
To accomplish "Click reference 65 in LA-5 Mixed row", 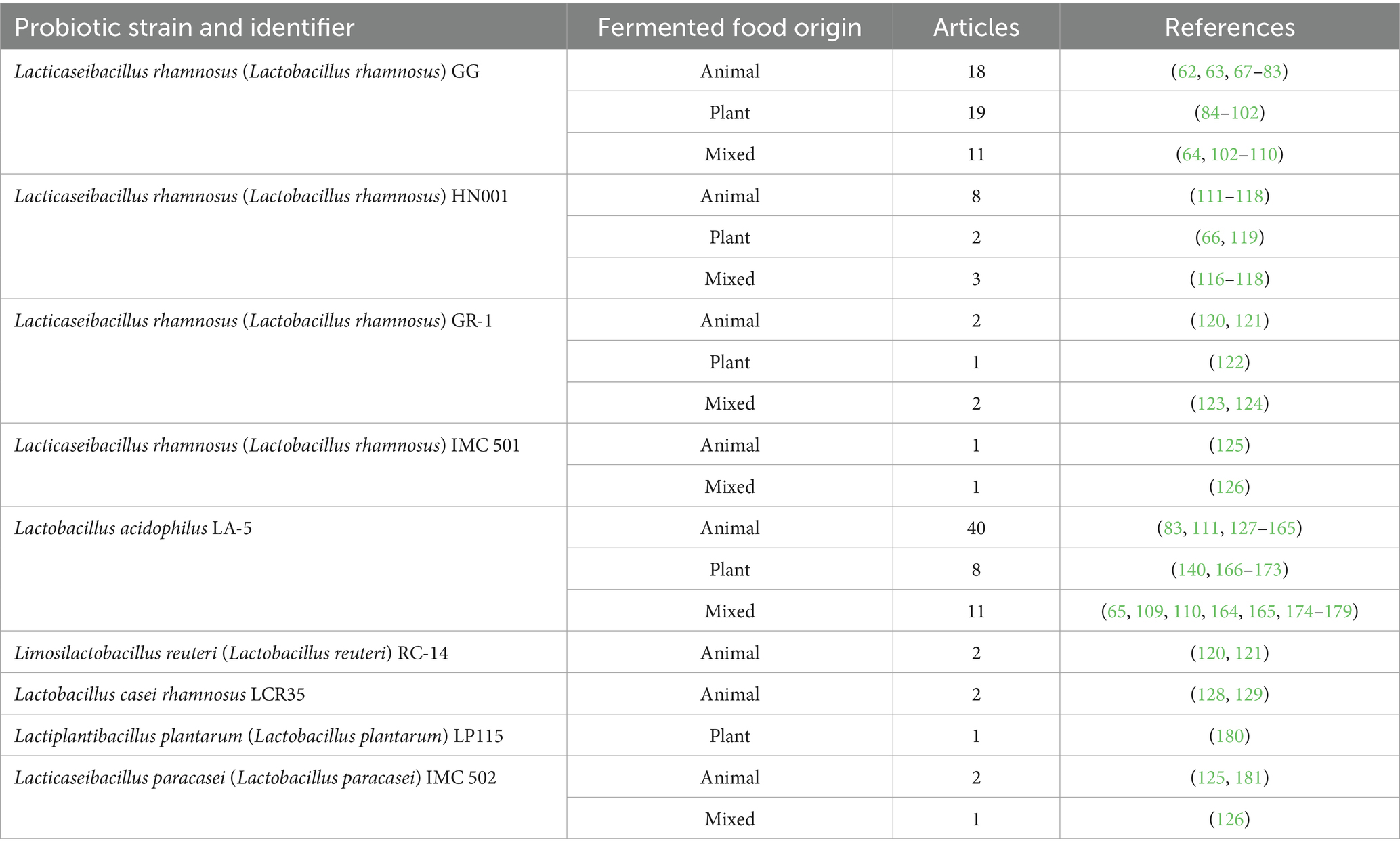I will [x=1116, y=611].
